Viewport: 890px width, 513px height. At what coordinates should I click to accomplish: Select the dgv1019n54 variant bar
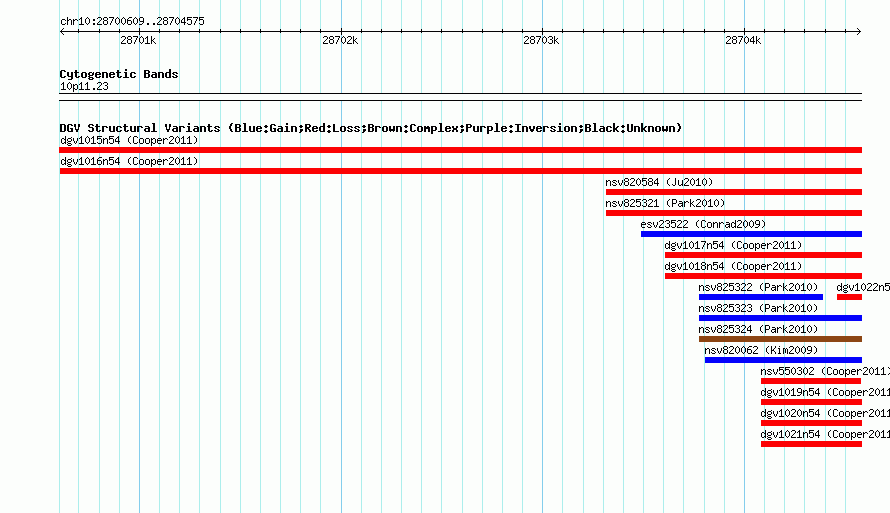tap(811, 402)
